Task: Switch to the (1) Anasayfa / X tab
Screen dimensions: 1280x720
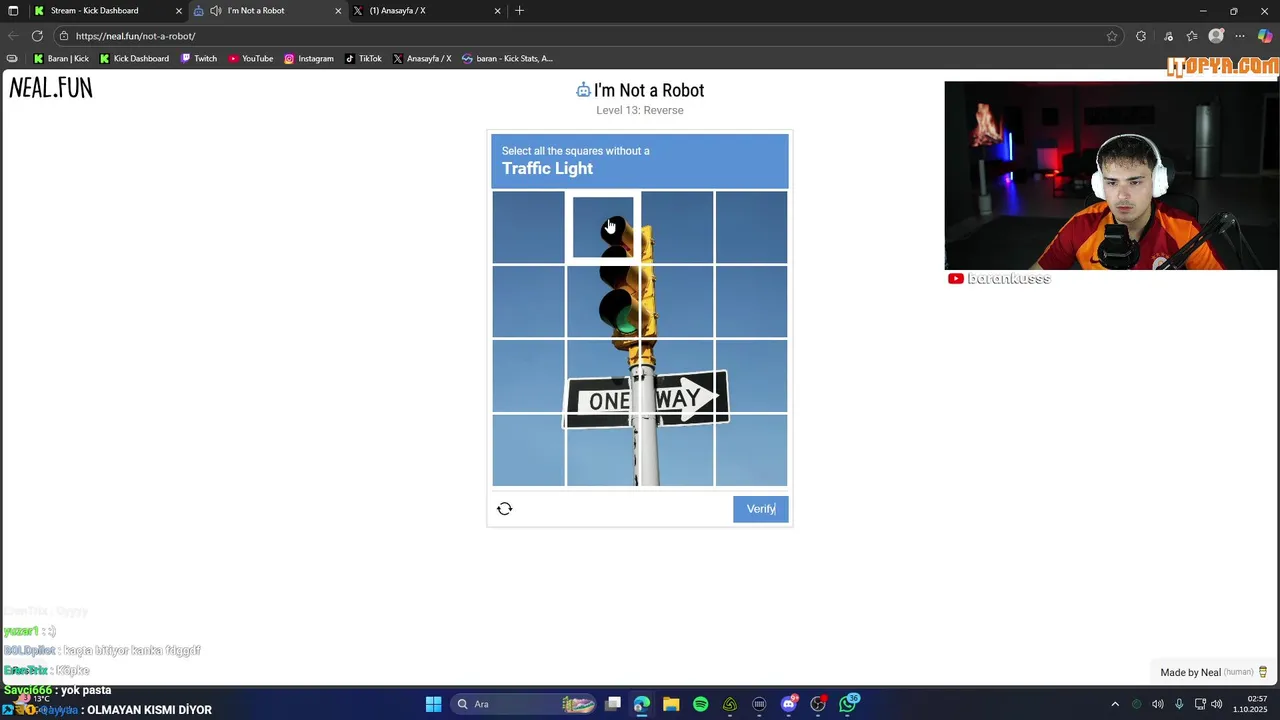Action: pyautogui.click(x=425, y=10)
